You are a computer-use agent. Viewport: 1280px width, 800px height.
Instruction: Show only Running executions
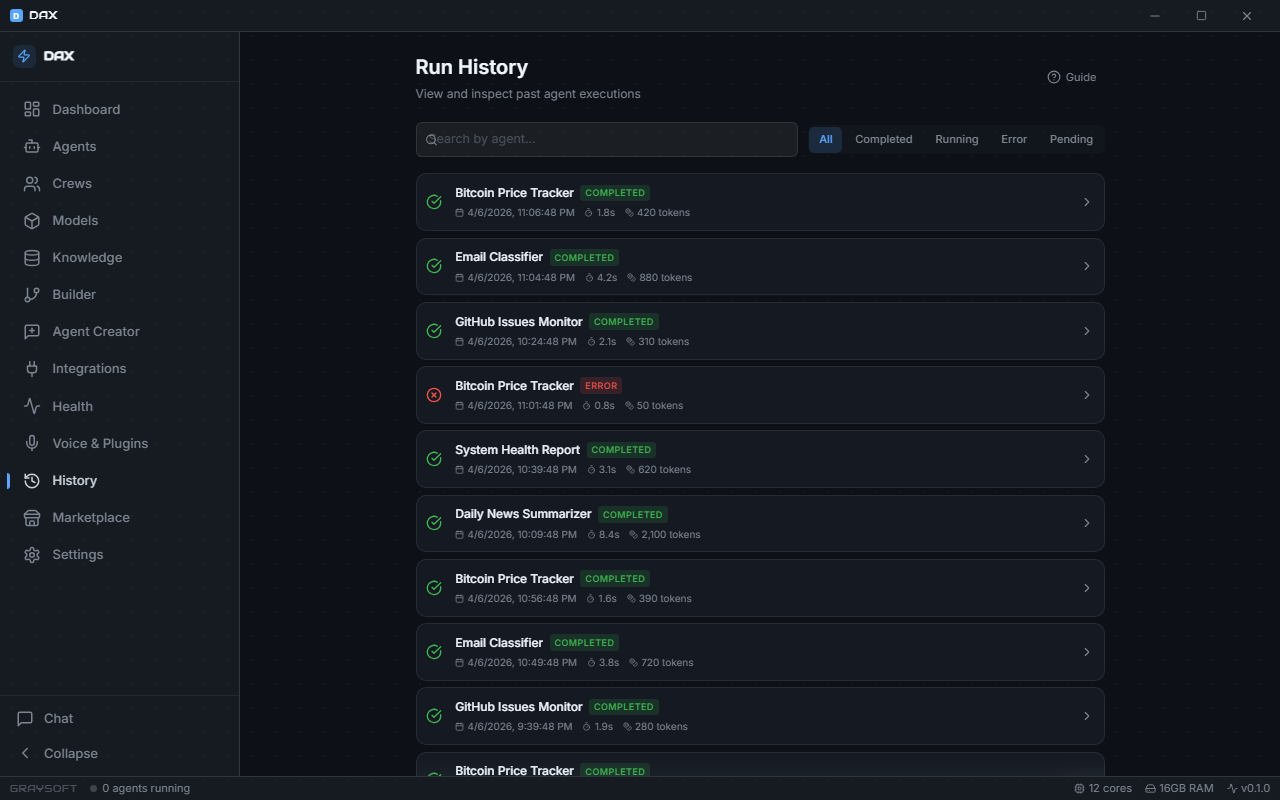[x=956, y=139]
